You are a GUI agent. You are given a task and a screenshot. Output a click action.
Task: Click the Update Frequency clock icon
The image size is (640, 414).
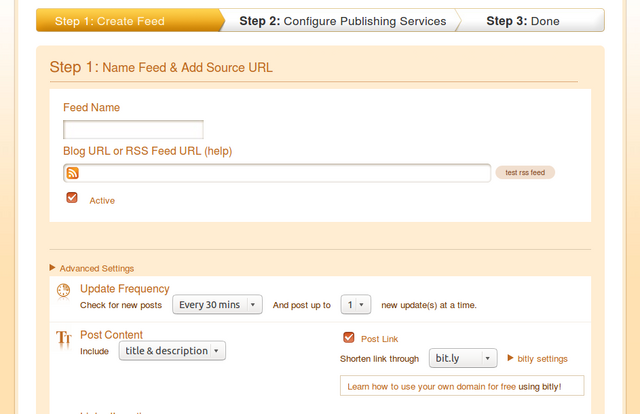click(x=63, y=291)
